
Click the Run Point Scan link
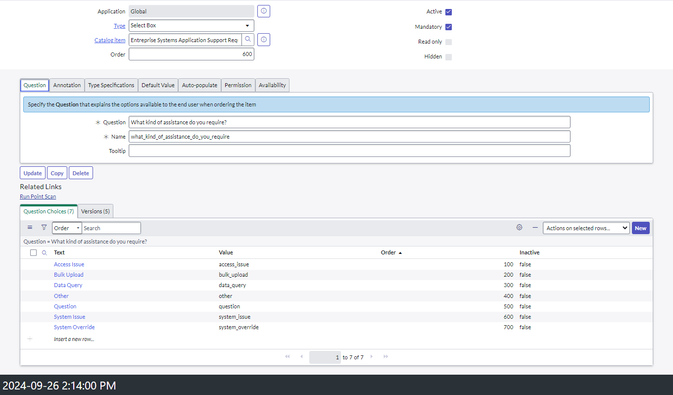[x=38, y=197]
